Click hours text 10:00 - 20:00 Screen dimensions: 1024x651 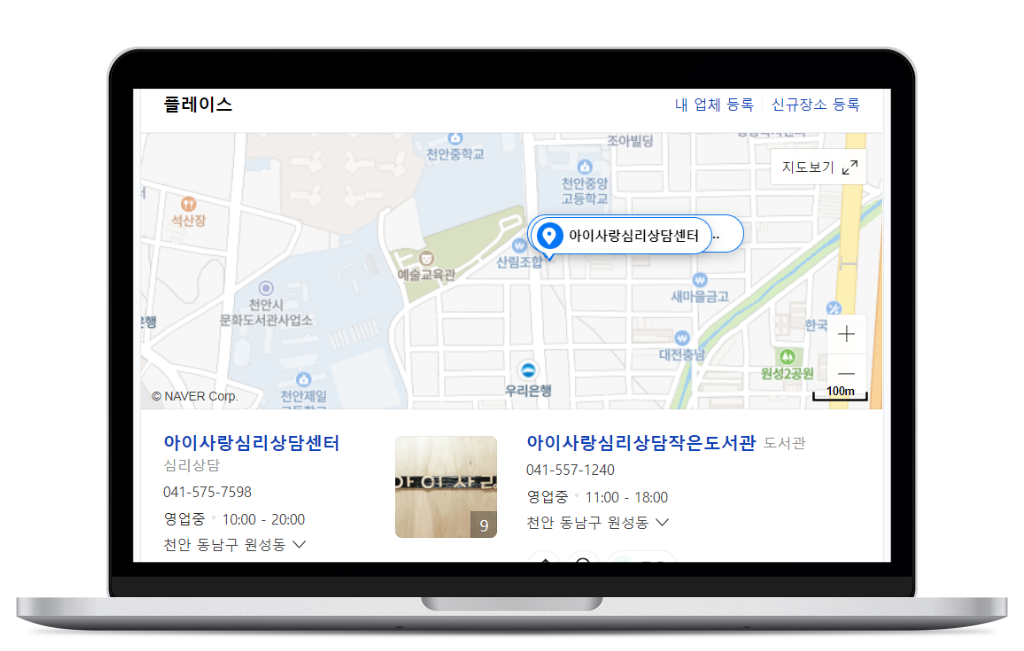[x=263, y=519]
